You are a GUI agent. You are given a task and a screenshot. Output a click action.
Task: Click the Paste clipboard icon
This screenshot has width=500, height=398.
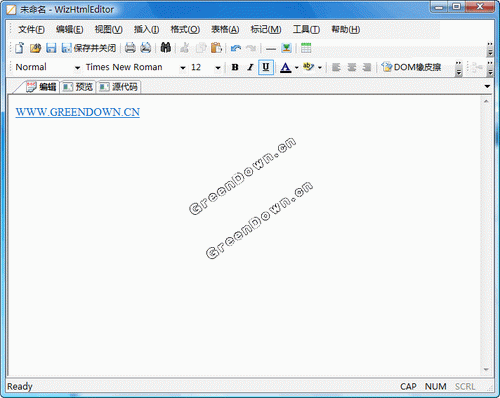[216, 48]
